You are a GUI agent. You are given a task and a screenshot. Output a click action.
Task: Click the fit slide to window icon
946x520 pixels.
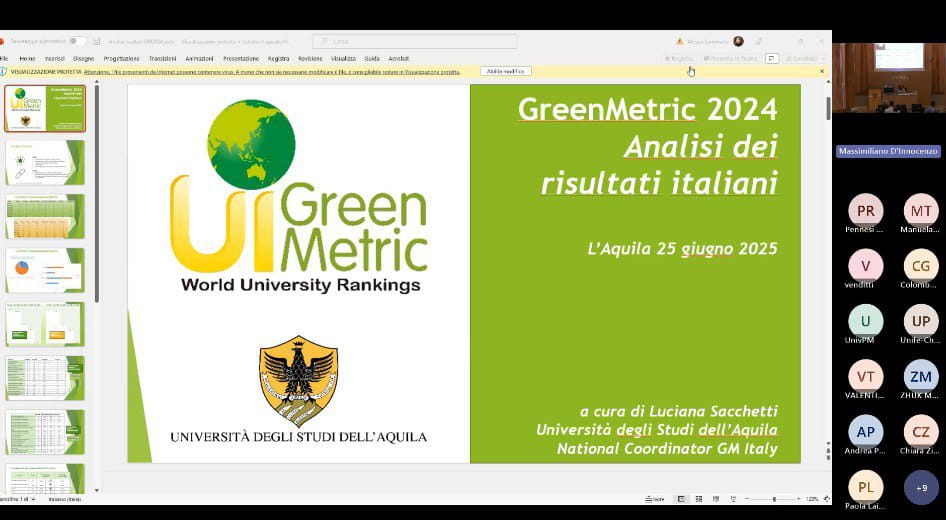click(827, 499)
